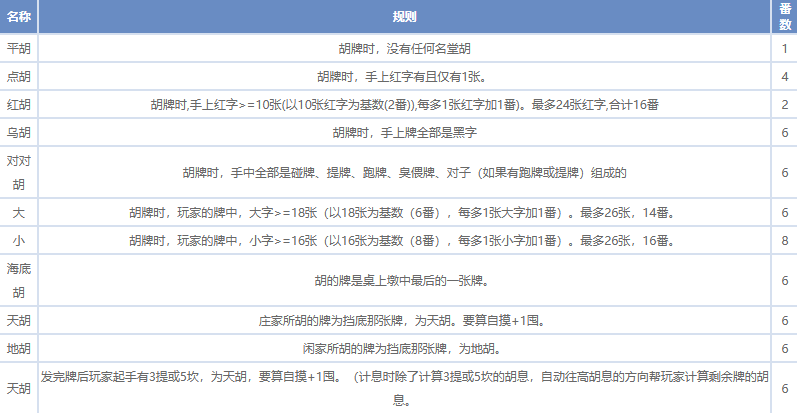Select the 红胡 name cell

click(18, 104)
